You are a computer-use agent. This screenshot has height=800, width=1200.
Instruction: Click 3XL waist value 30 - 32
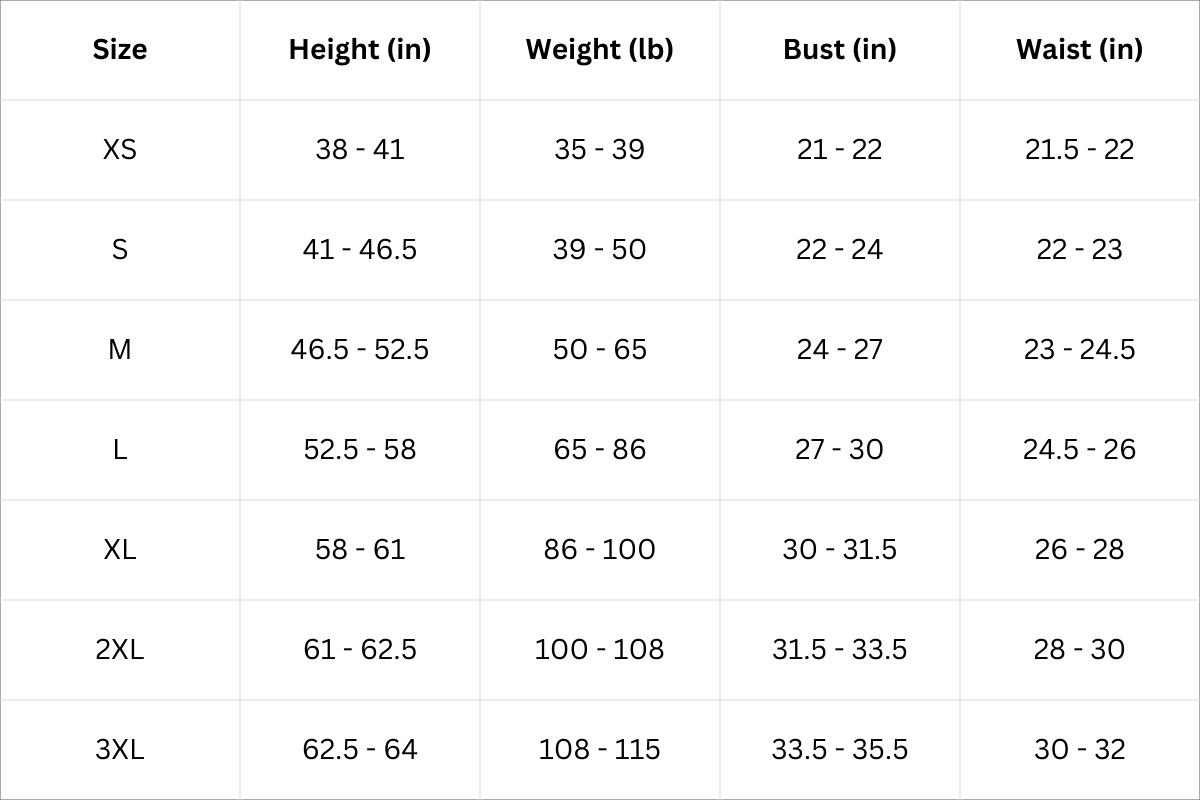coord(1079,749)
